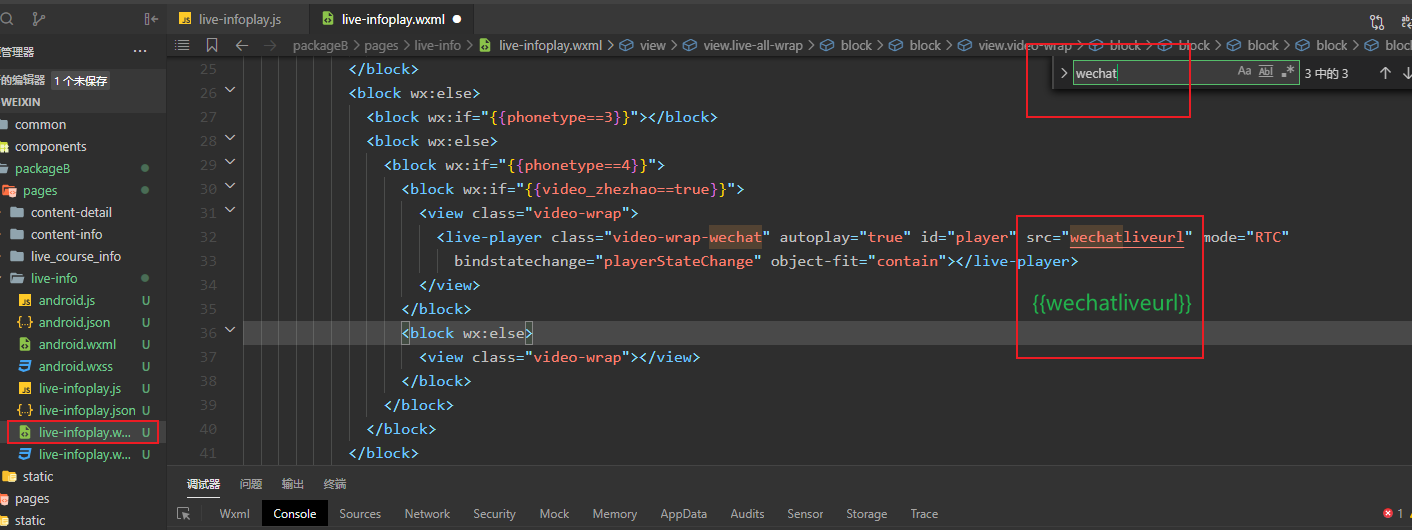Open the Security debugger tab
1412x530 pixels.
coord(494,514)
